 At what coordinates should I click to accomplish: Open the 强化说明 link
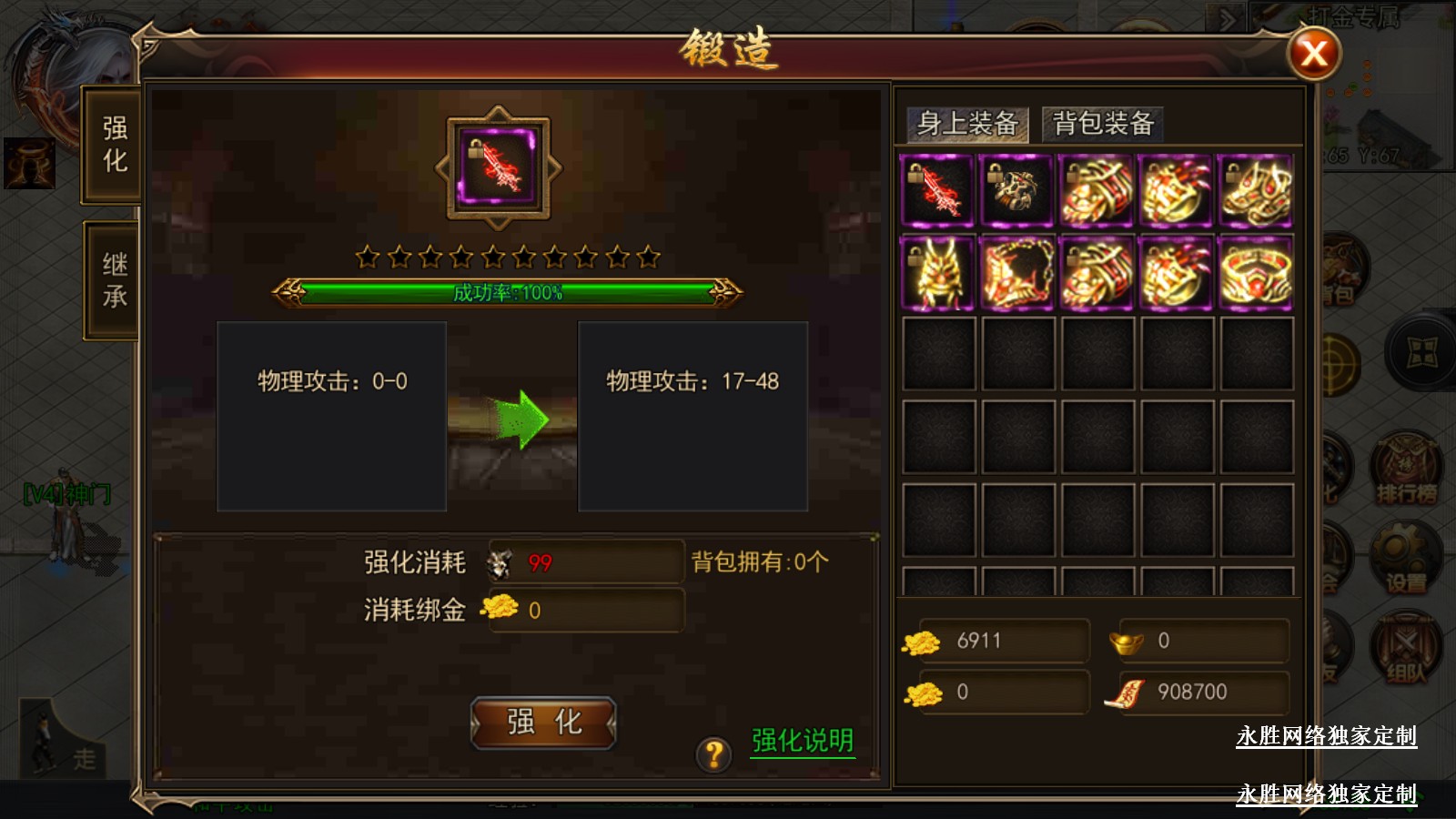(x=803, y=741)
